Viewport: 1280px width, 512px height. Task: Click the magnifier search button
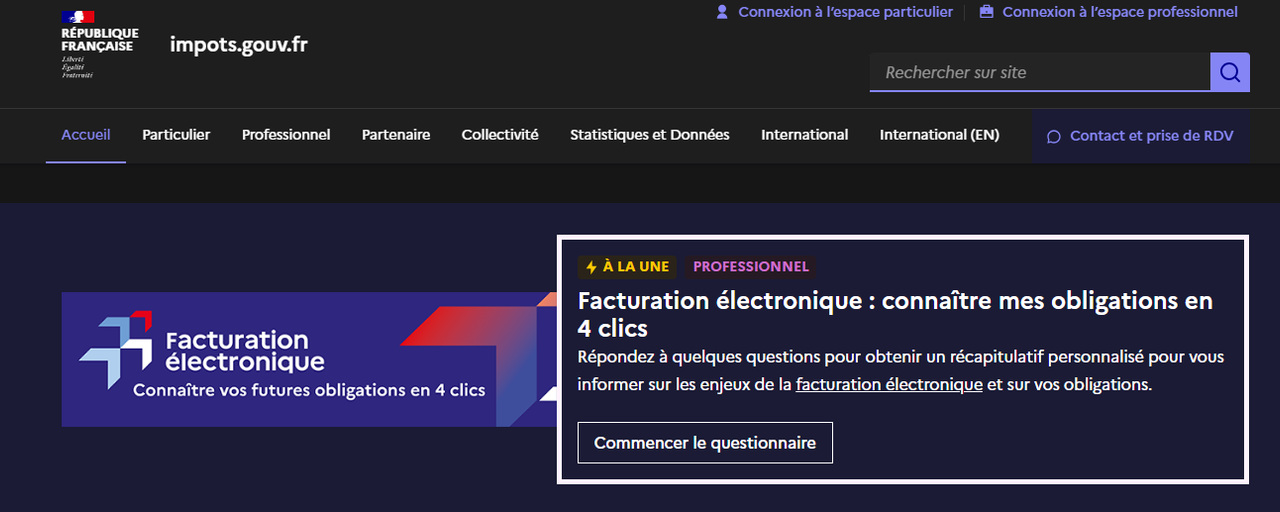click(1230, 72)
